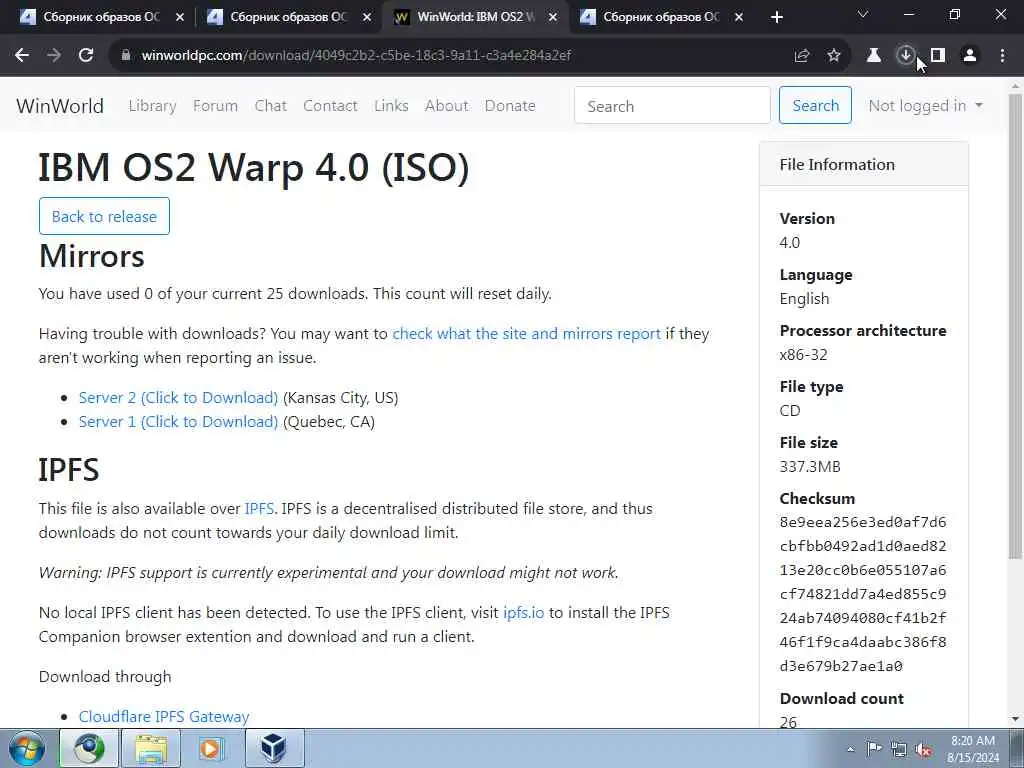Open the browser downloads icon
This screenshot has width=1024, height=768.
[x=905, y=56]
